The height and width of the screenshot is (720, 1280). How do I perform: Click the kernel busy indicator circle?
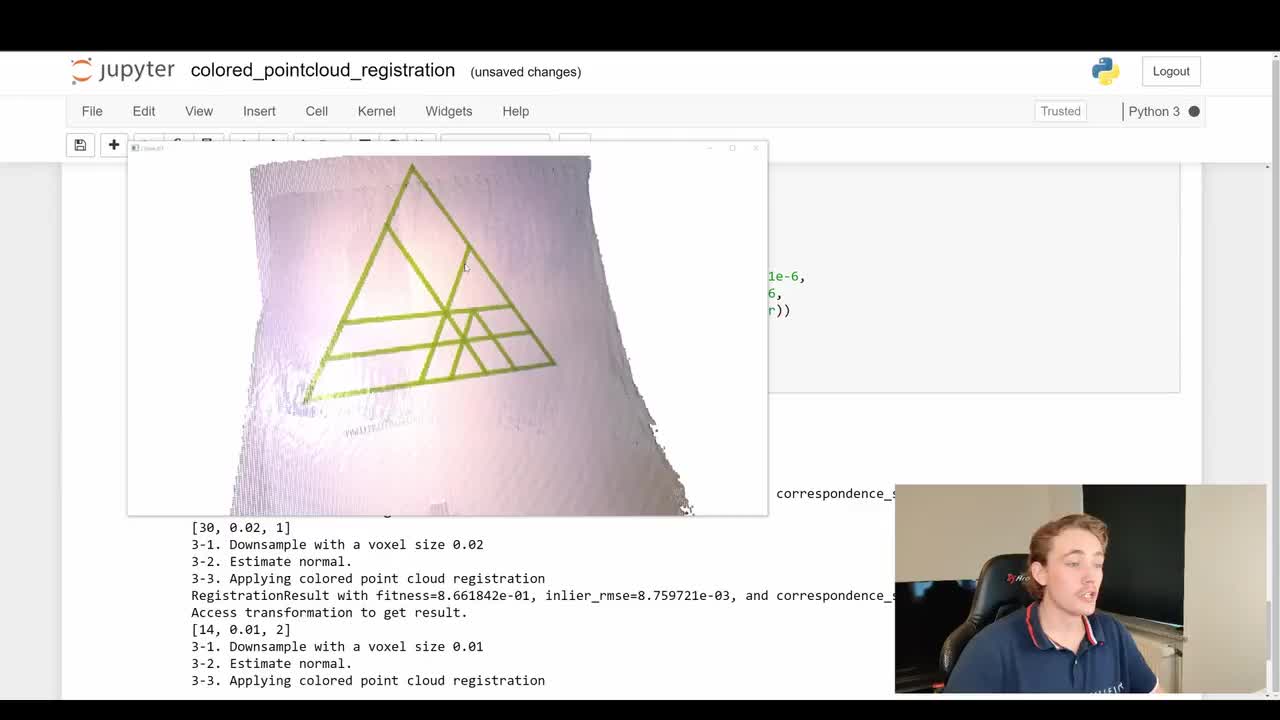pos(1194,111)
